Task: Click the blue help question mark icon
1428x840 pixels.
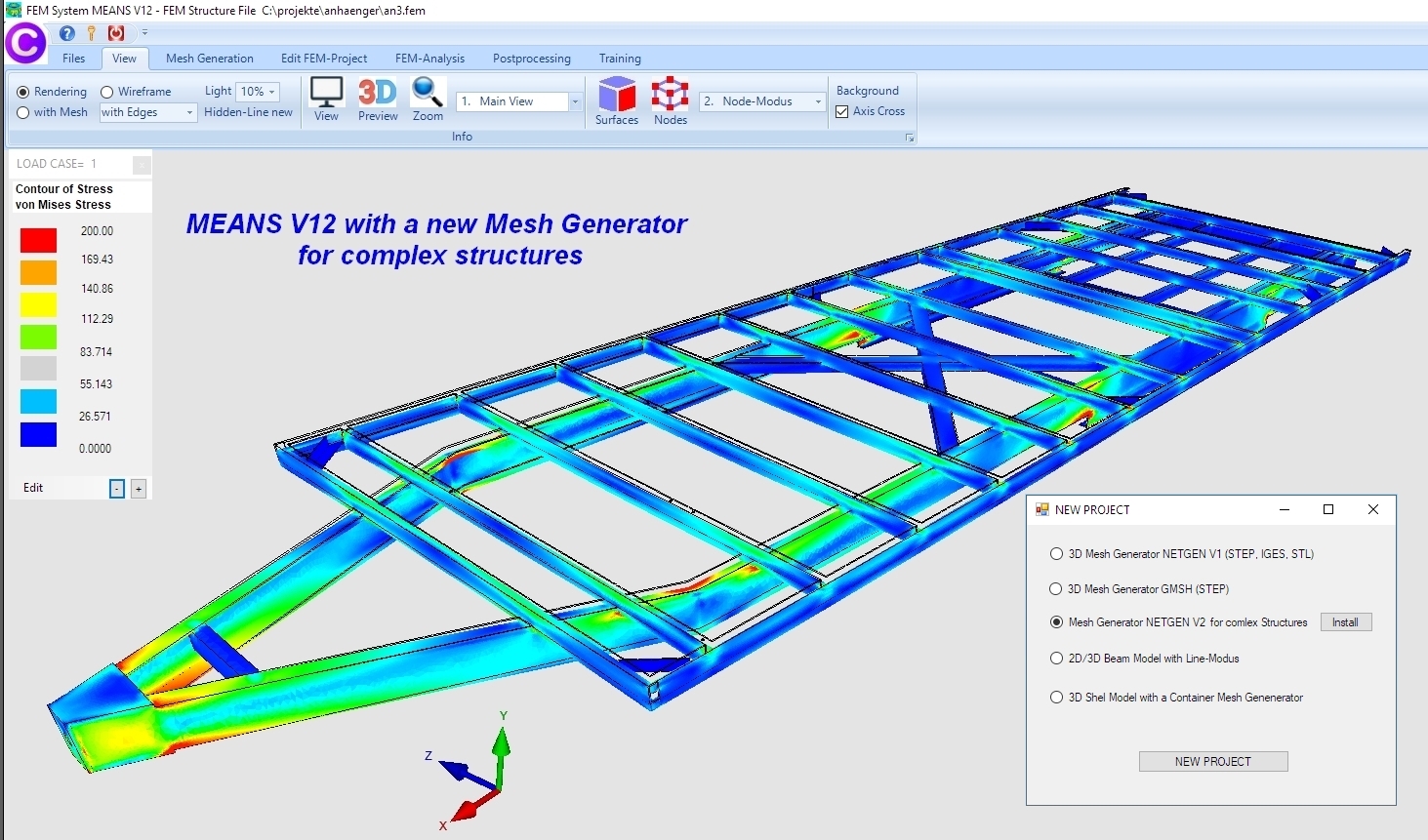Action: pyautogui.click(x=67, y=33)
